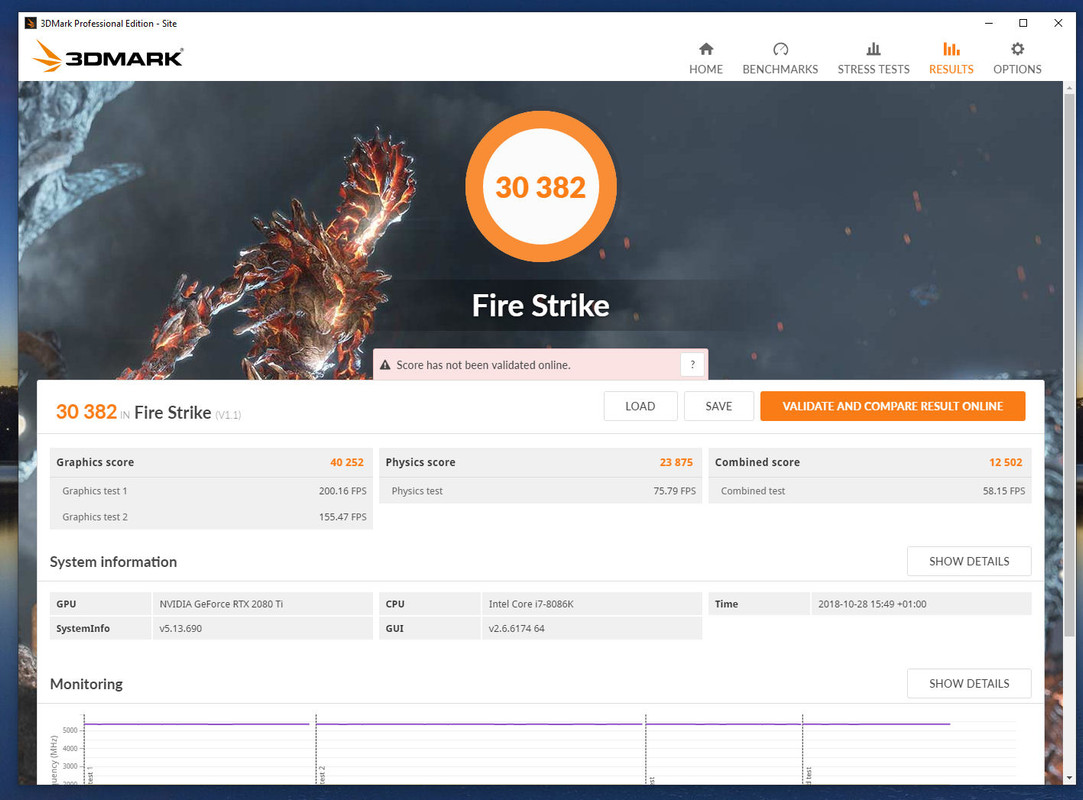Click SystemInfo value v5.13.690
The height and width of the screenshot is (800, 1083).
[180, 629]
